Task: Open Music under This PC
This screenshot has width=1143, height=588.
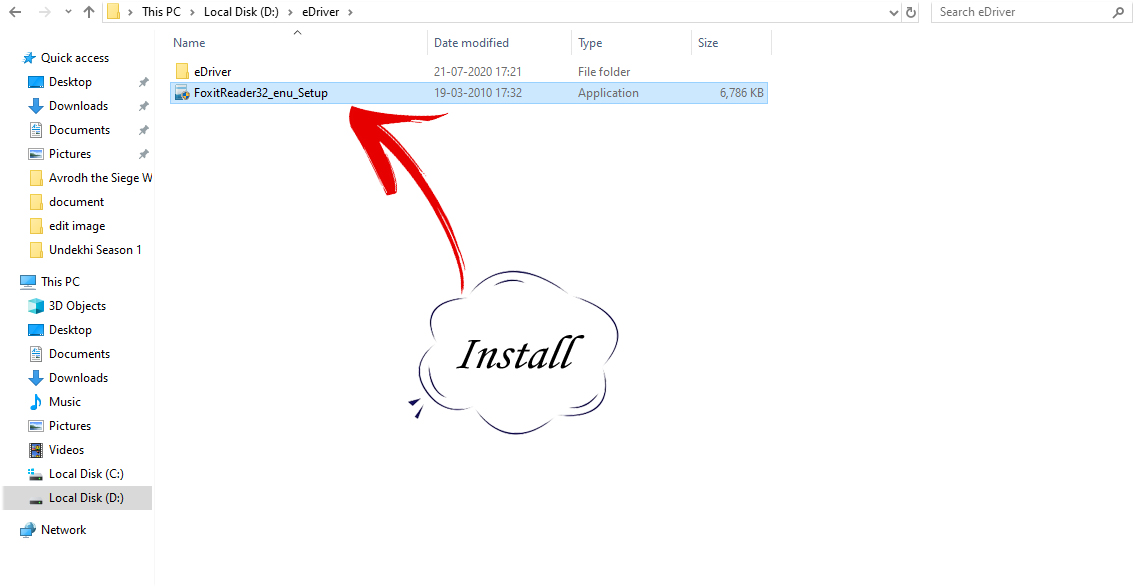Action: [65, 402]
